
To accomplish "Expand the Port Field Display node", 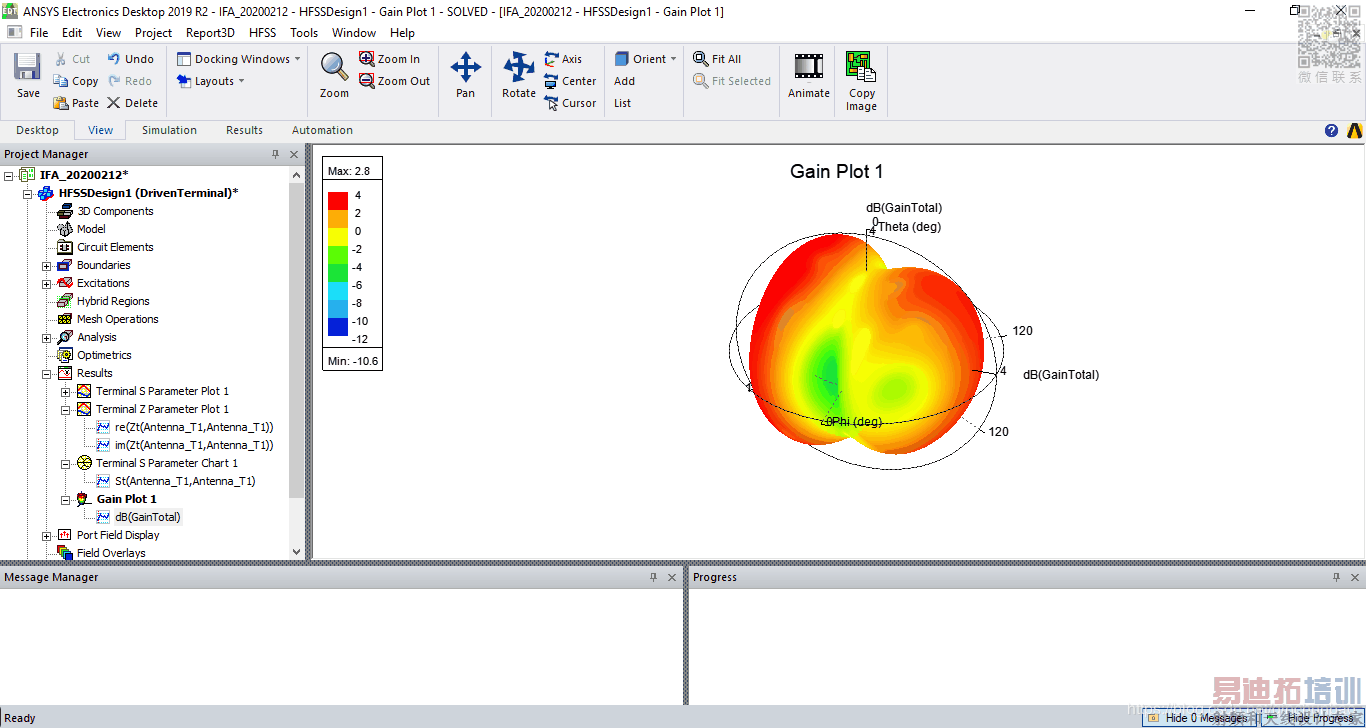I will [47, 535].
